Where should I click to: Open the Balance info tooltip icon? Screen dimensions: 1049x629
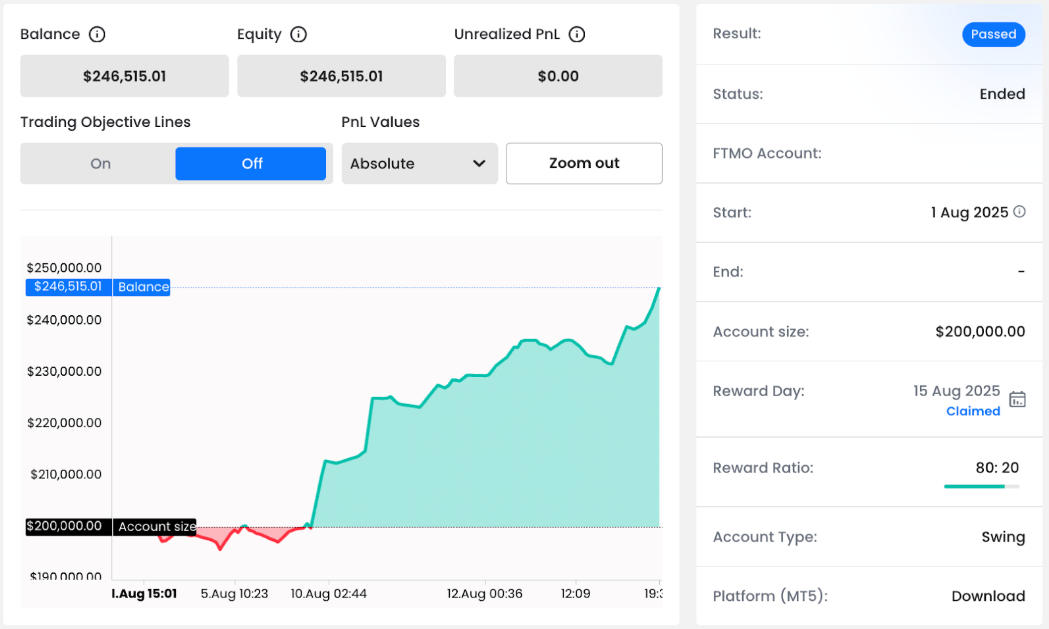(97, 34)
